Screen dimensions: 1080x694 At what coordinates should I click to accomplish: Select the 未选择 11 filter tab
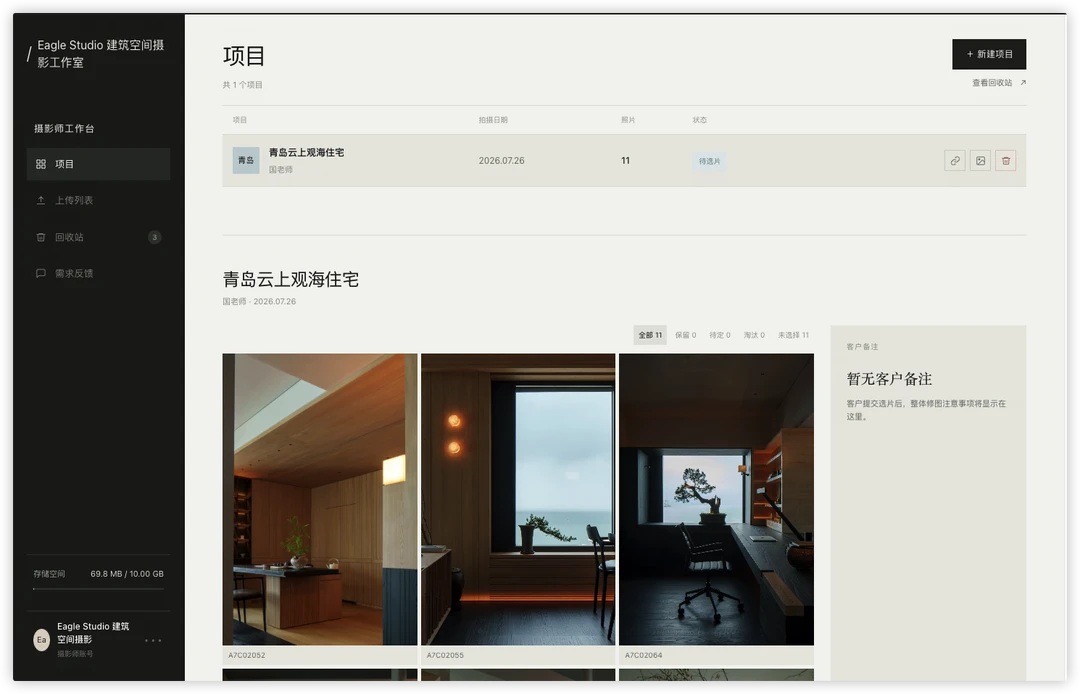[793, 335]
